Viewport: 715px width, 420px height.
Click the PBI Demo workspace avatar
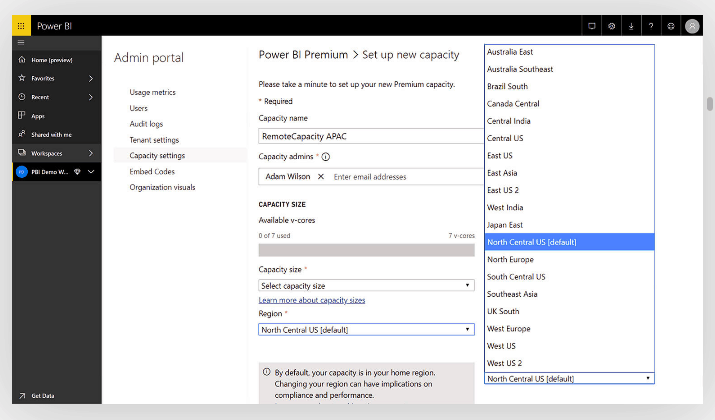click(x=21, y=172)
